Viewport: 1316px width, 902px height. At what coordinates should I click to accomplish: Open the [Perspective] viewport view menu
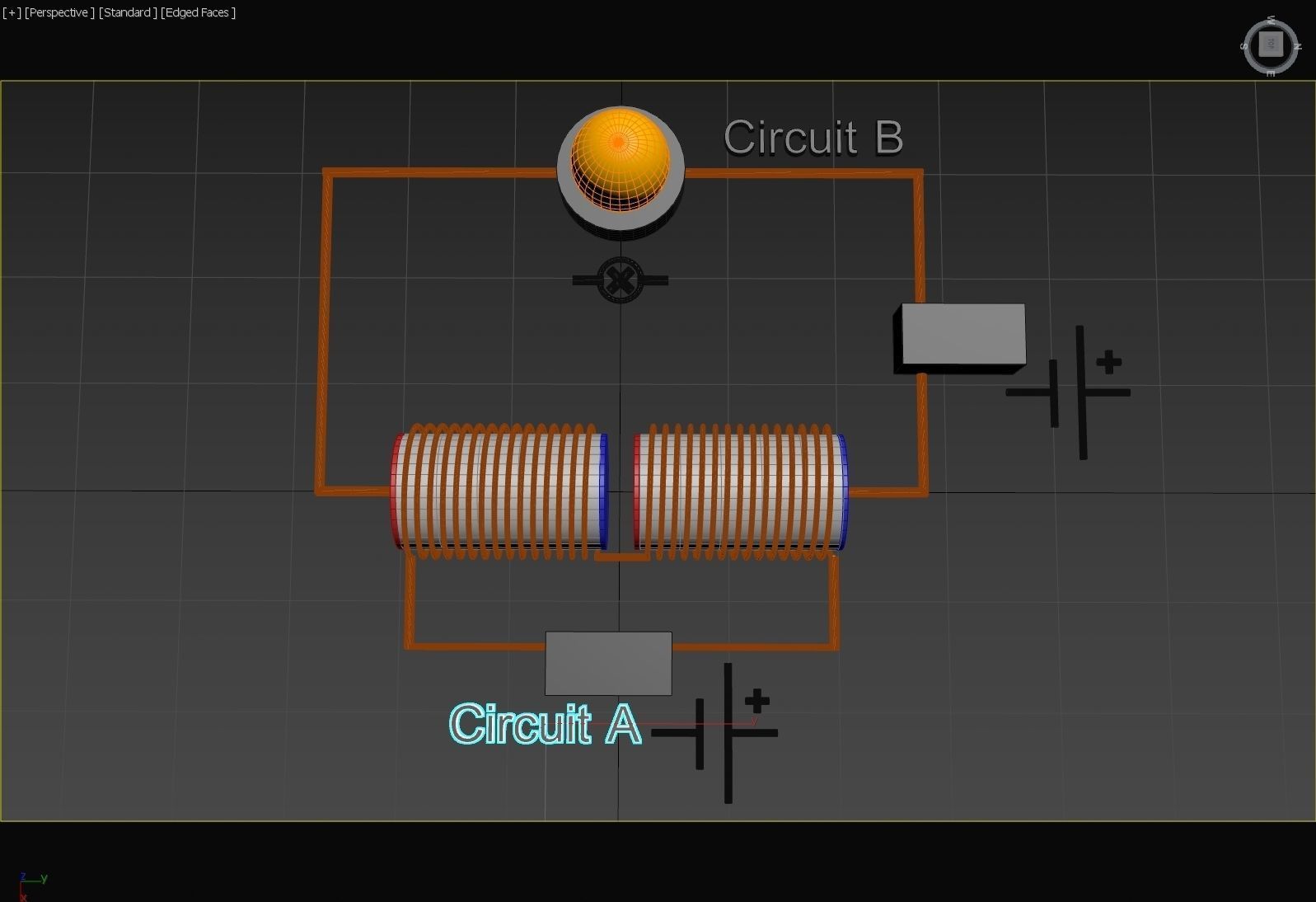point(59,12)
